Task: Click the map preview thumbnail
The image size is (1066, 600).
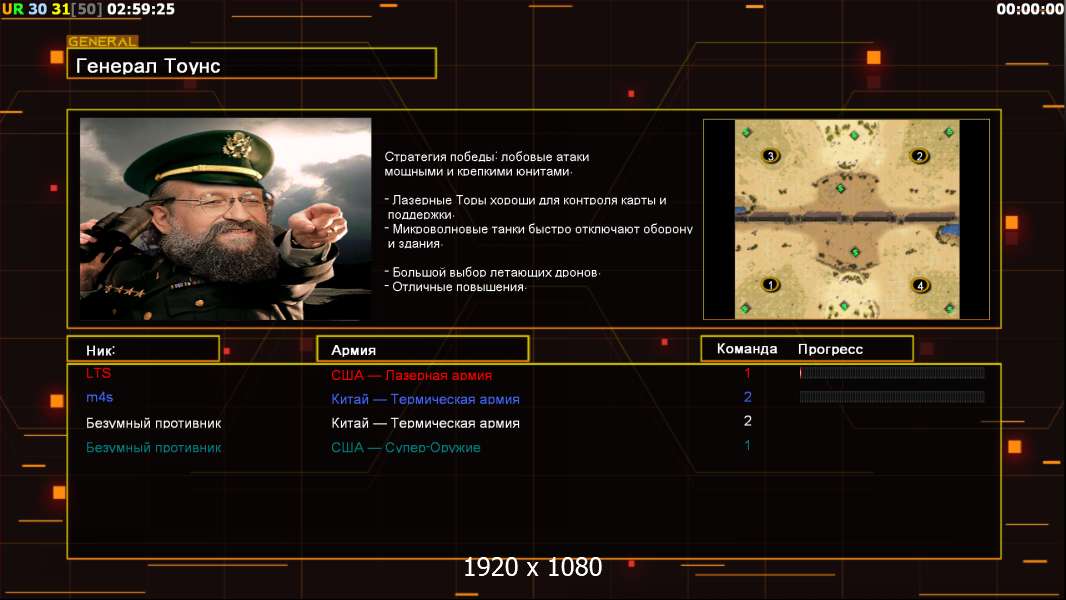Action: [x=846, y=219]
